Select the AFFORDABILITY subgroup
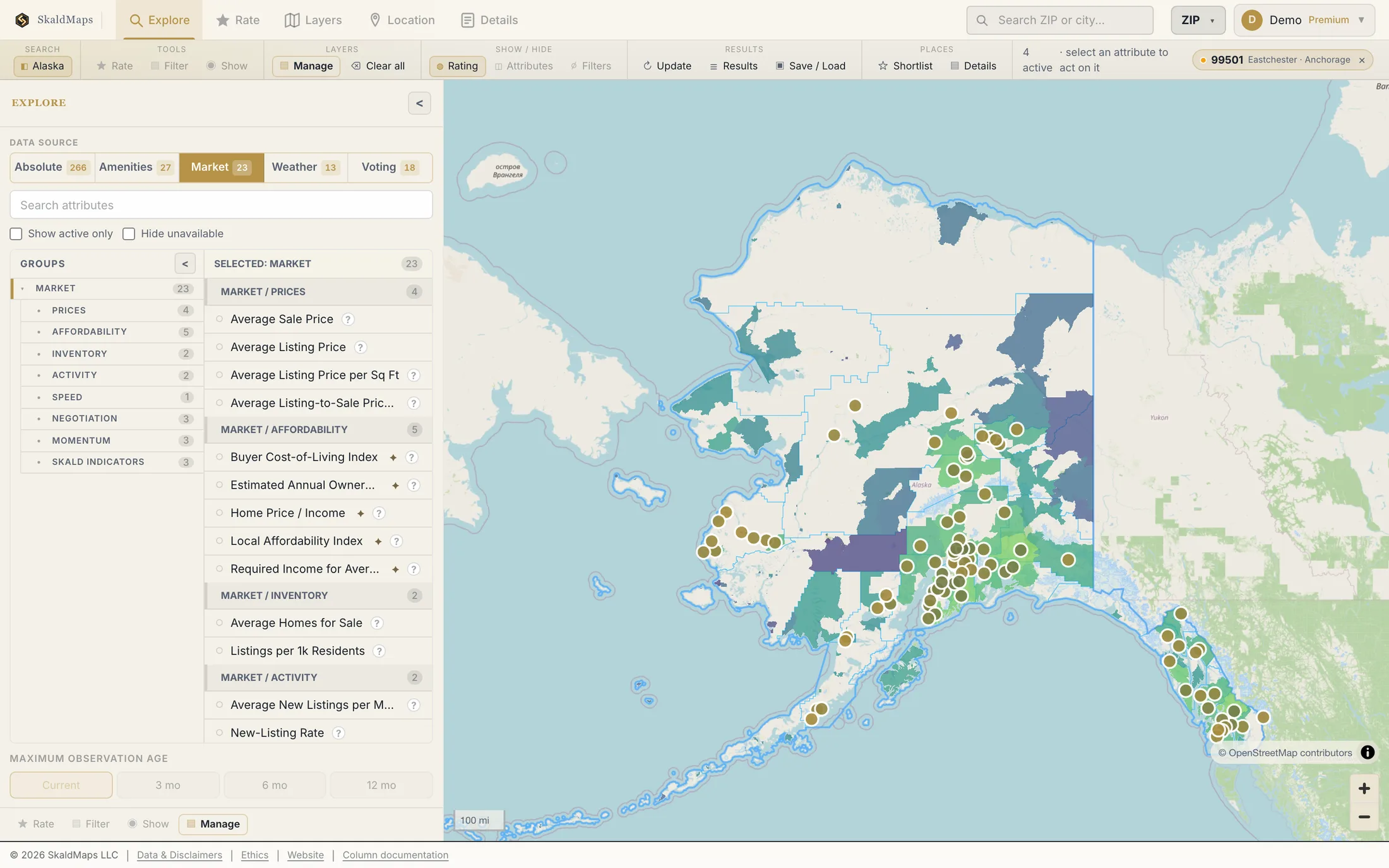 pos(111,332)
